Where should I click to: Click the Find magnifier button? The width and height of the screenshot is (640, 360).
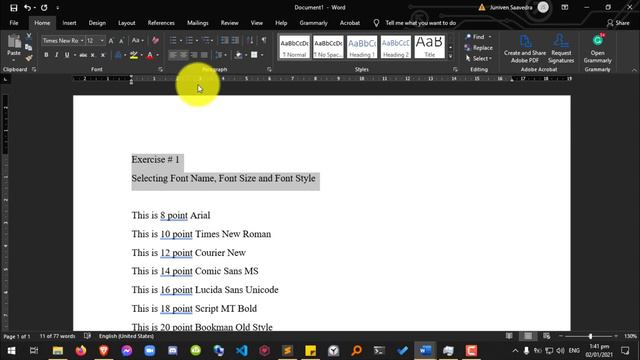pyautogui.click(x=476, y=37)
